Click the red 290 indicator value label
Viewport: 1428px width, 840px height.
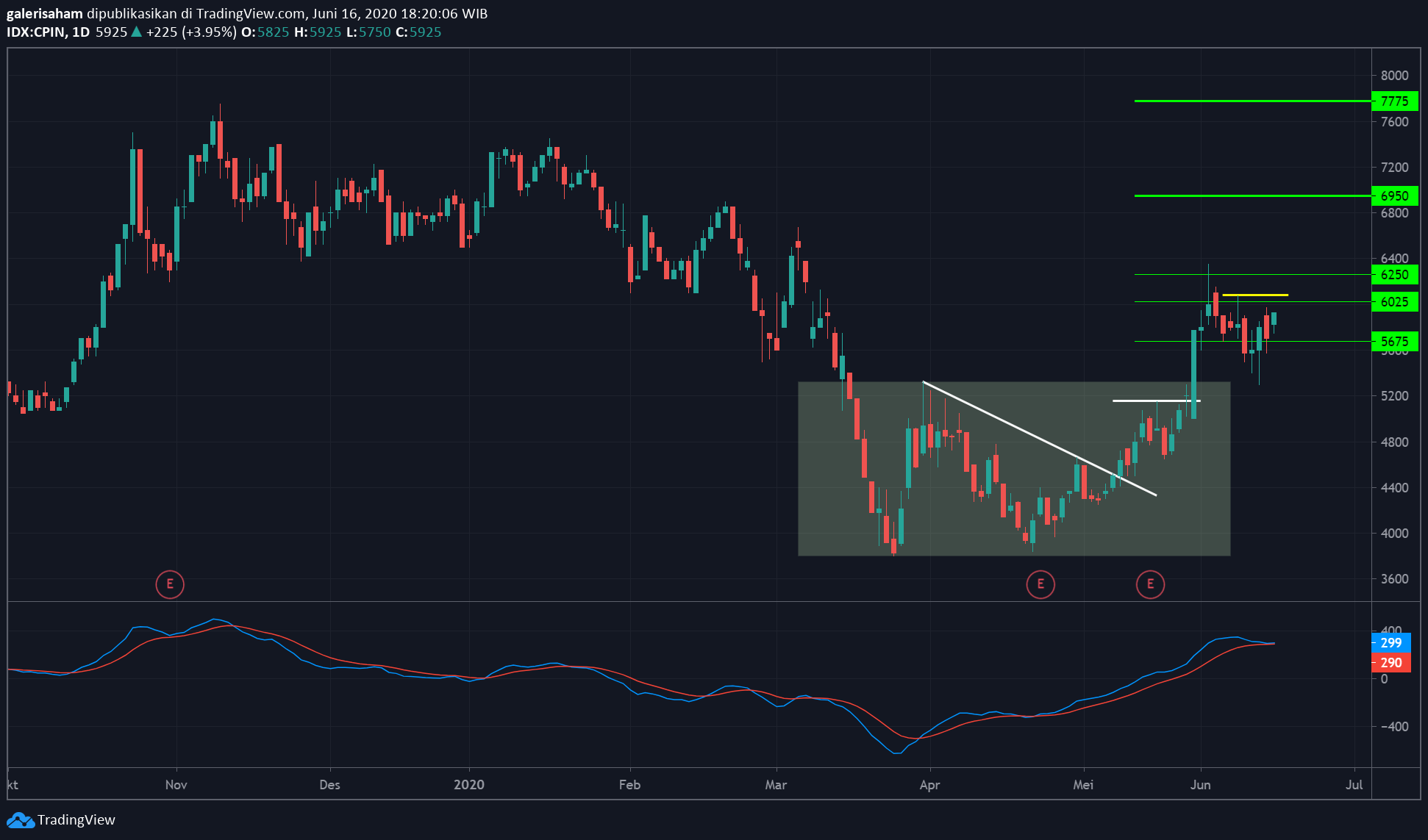click(x=1390, y=663)
